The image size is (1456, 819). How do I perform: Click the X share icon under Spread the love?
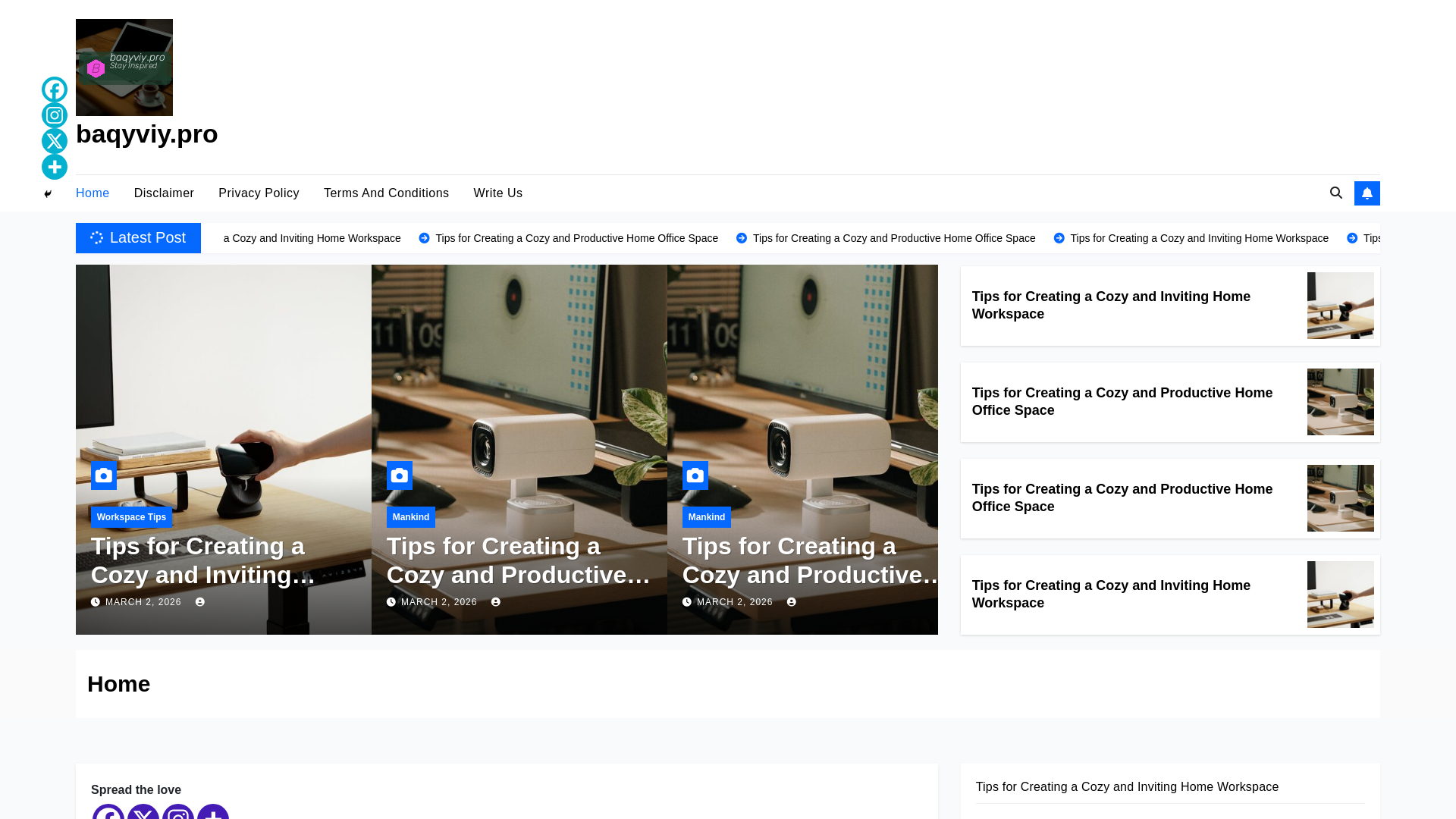click(143, 811)
